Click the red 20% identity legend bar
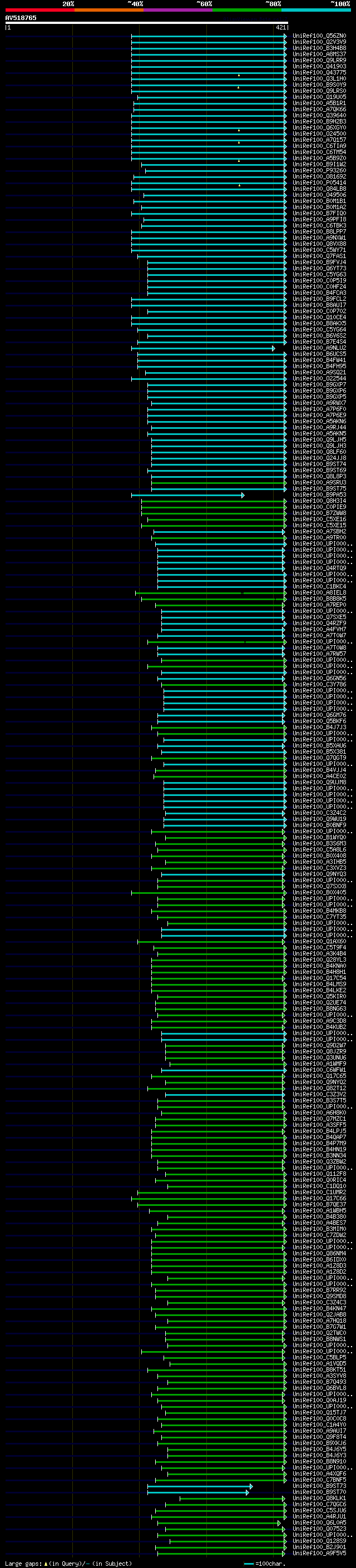Image resolution: width=356 pixels, height=1568 pixels. point(39,10)
